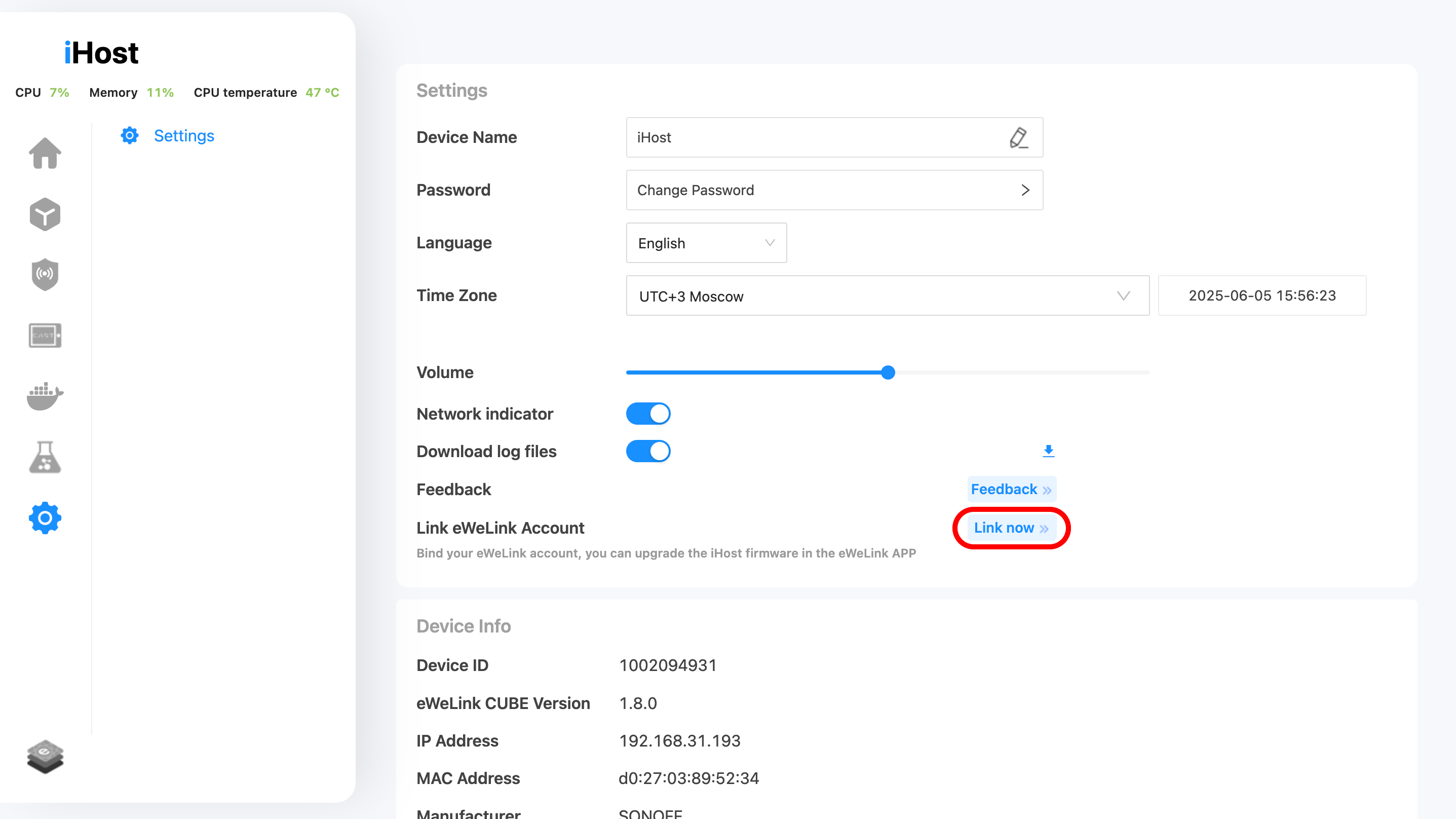Click the Memory 11% indicator
1456x819 pixels.
click(x=132, y=92)
